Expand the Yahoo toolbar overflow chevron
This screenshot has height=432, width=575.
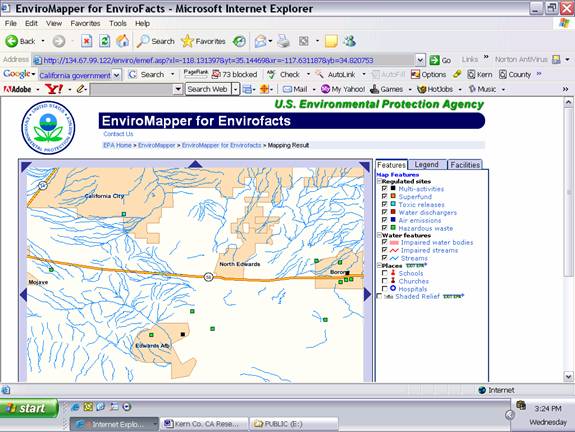(x=565, y=89)
